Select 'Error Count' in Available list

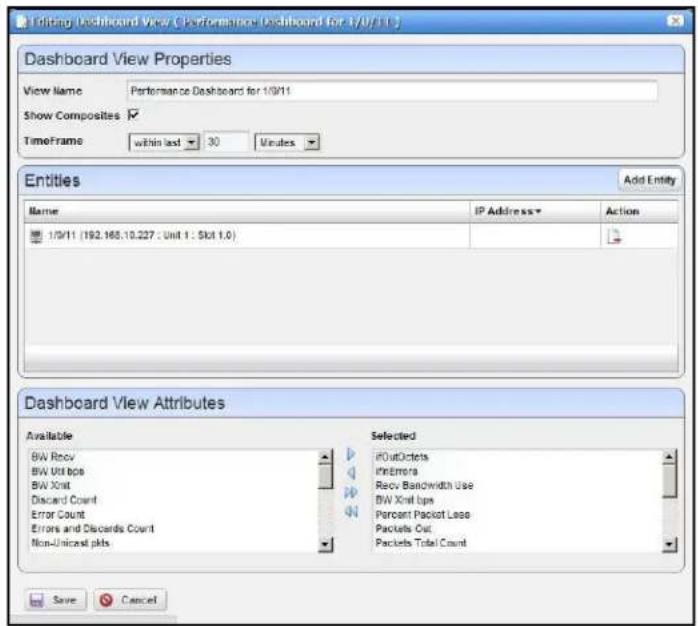(x=58, y=514)
